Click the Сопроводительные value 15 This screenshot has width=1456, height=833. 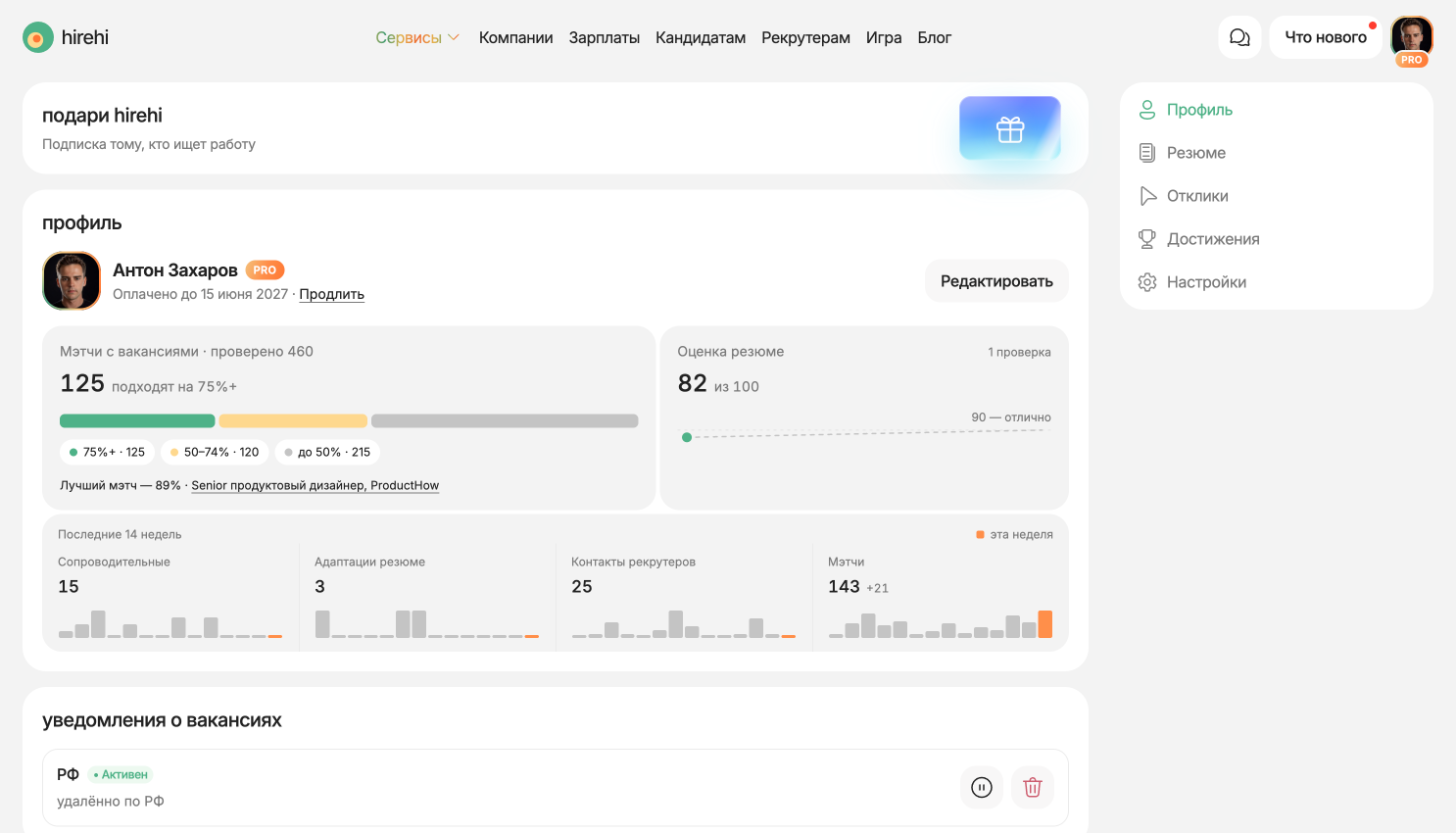[x=68, y=586]
